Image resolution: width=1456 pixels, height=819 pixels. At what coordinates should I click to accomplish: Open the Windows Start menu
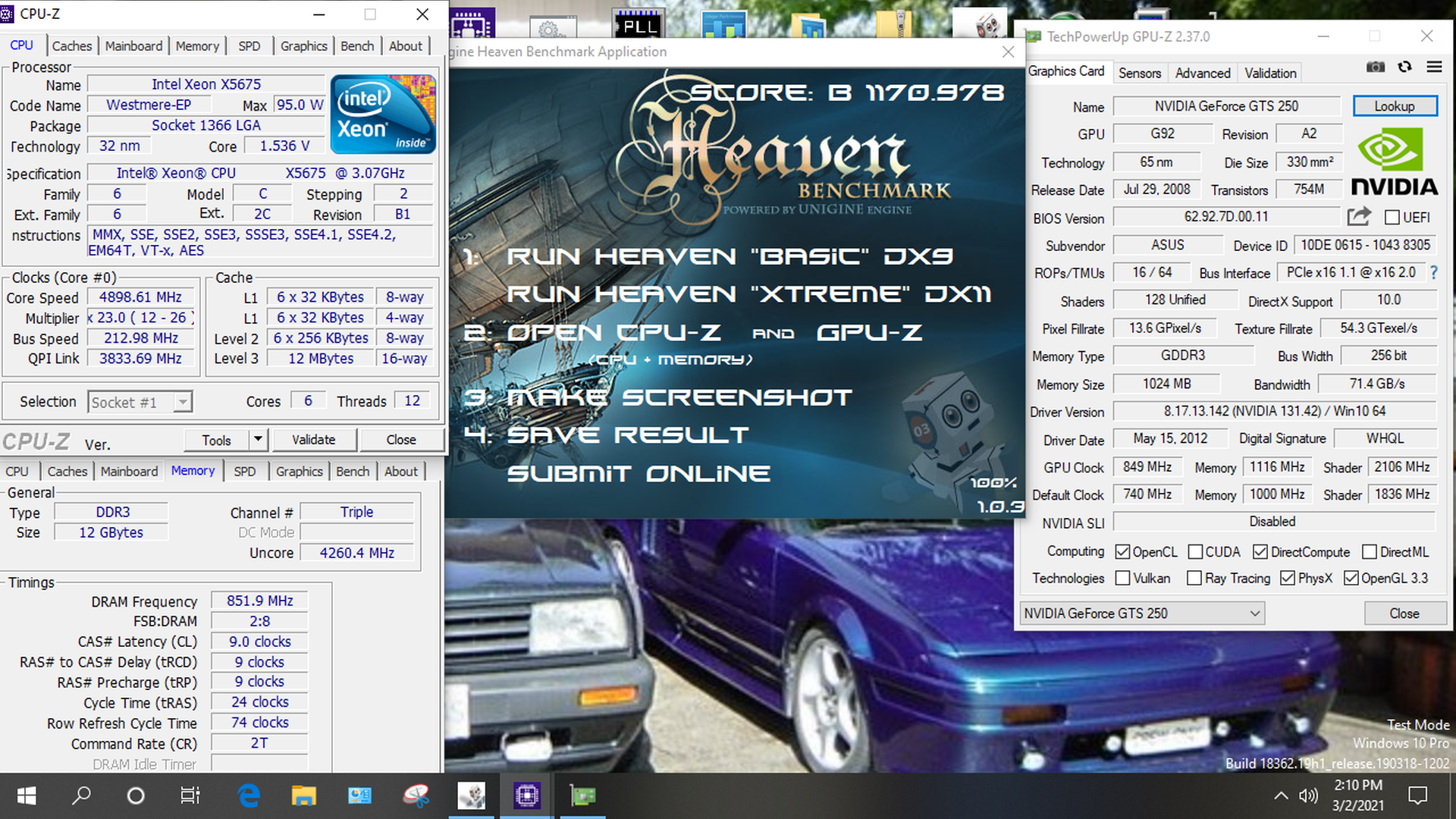(x=27, y=795)
